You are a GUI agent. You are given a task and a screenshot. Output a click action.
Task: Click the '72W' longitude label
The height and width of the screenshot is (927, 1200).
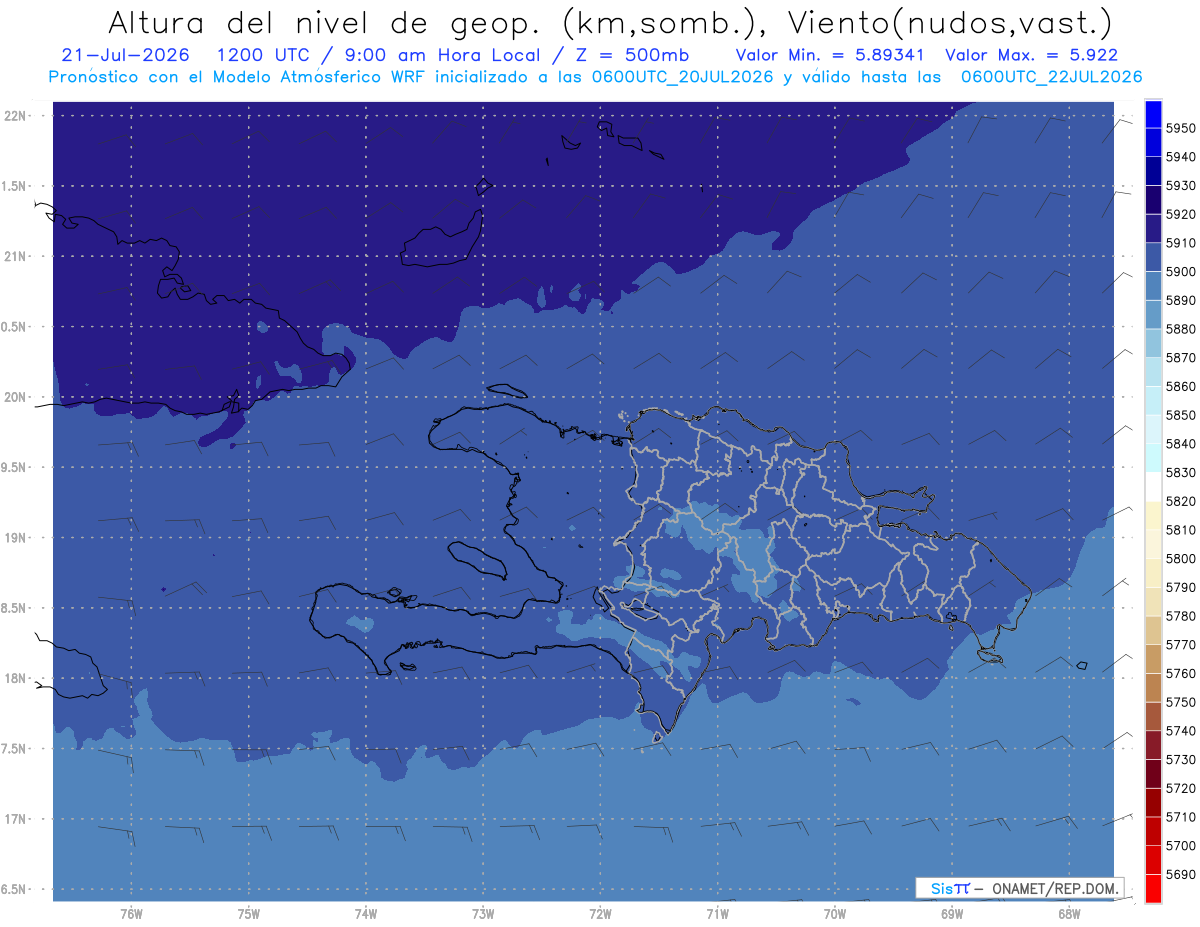point(600,913)
